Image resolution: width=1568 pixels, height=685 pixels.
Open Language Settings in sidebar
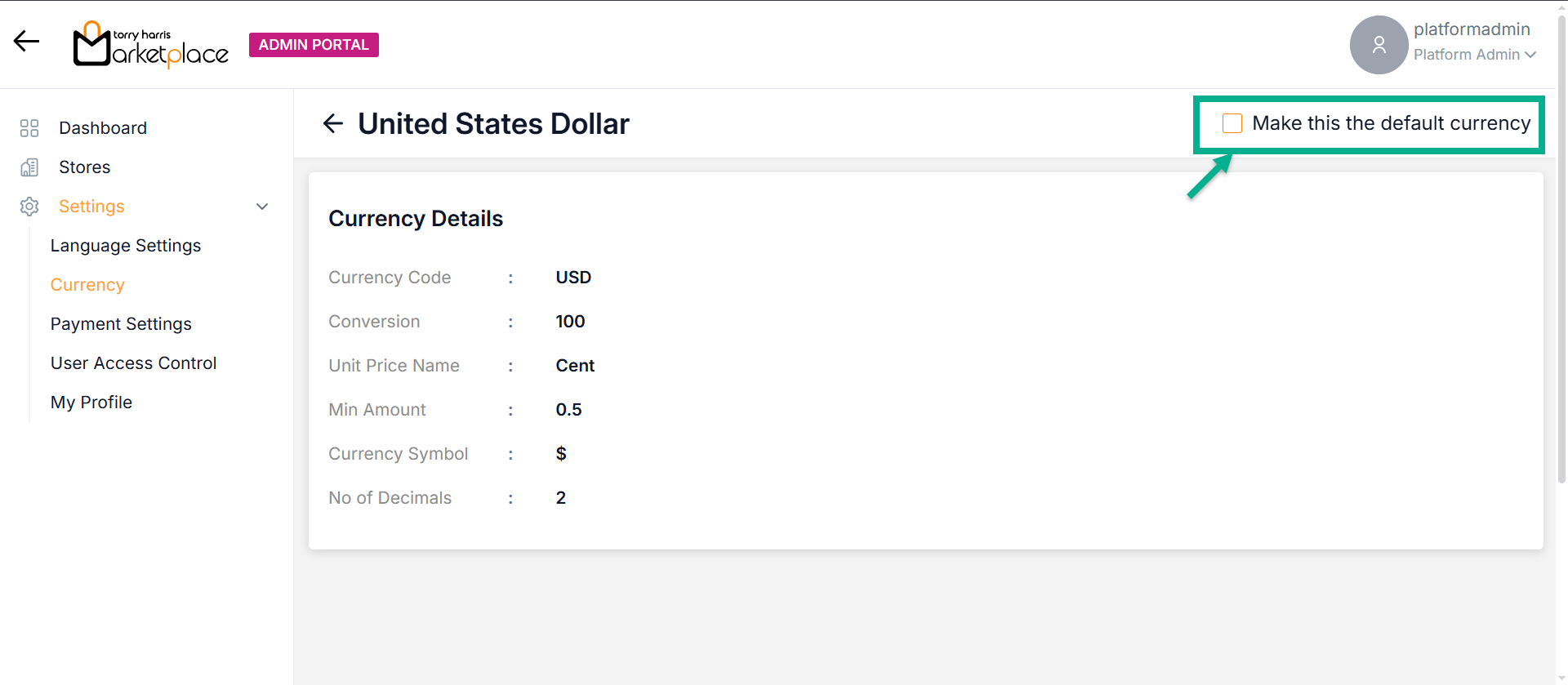tap(126, 246)
